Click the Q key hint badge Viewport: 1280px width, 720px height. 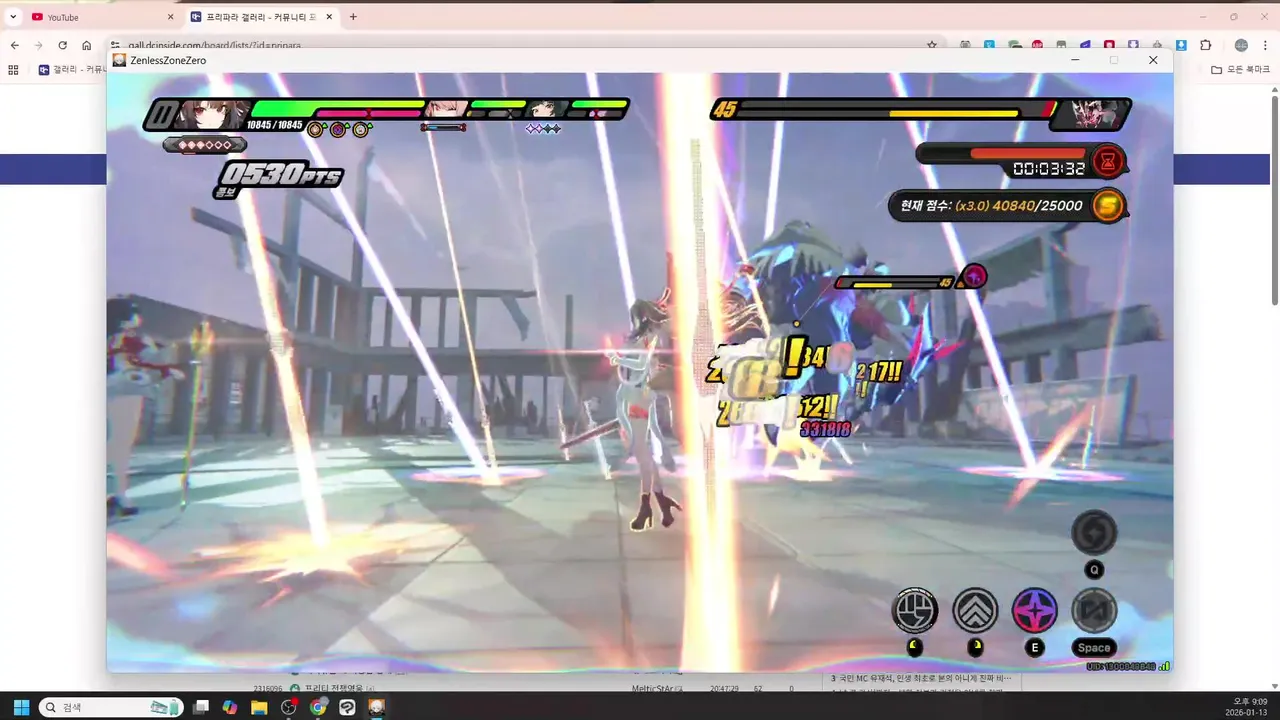pyautogui.click(x=1094, y=570)
